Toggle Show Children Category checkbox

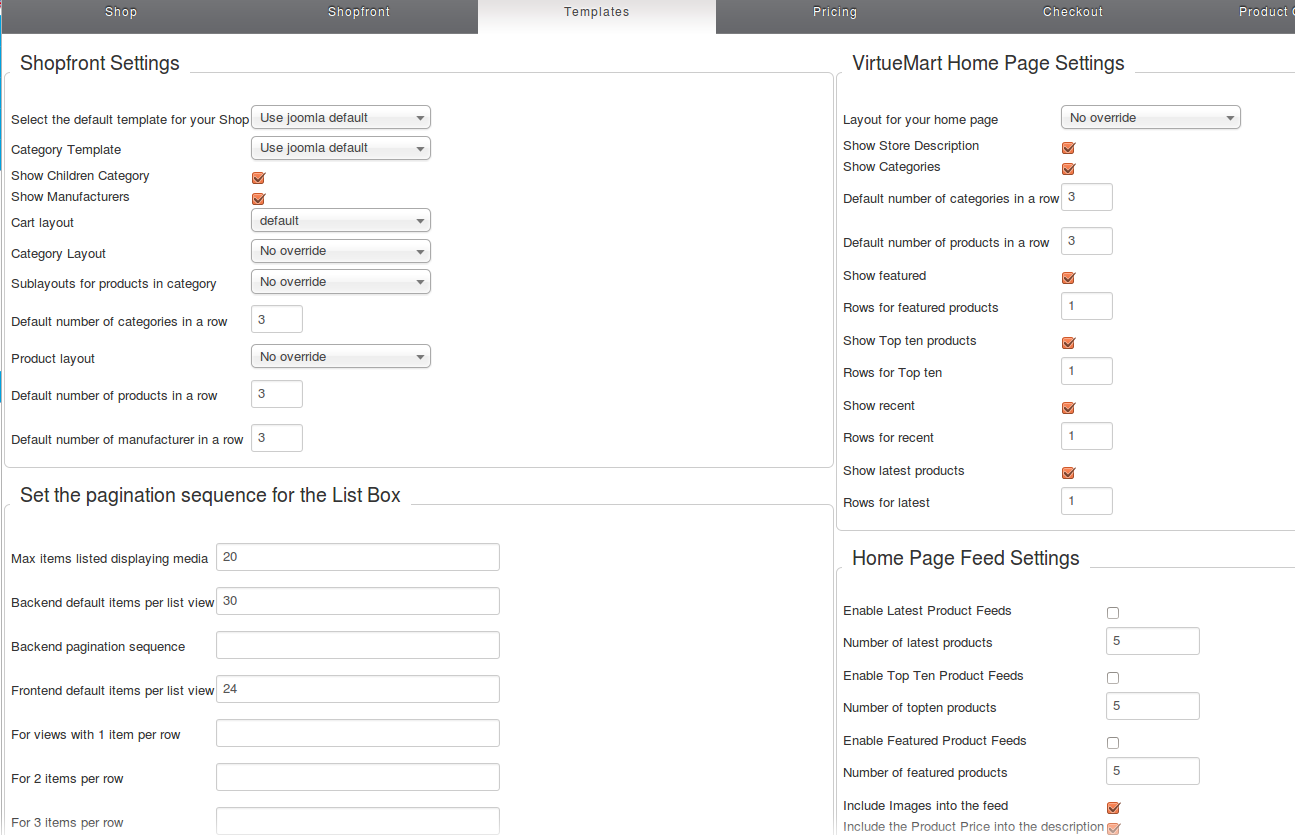tap(258, 178)
